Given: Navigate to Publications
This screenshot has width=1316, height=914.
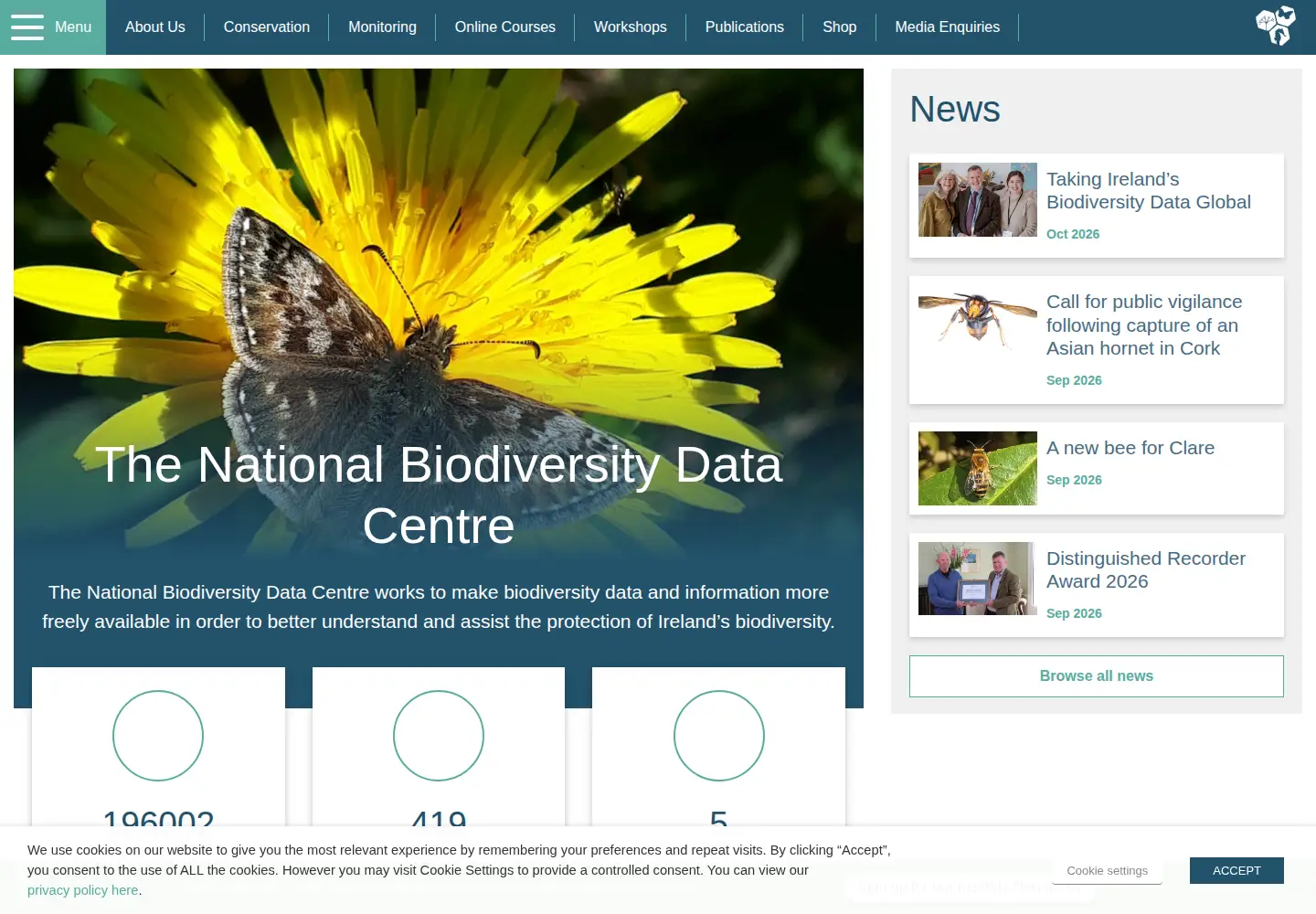Looking at the screenshot, I should (x=745, y=27).
